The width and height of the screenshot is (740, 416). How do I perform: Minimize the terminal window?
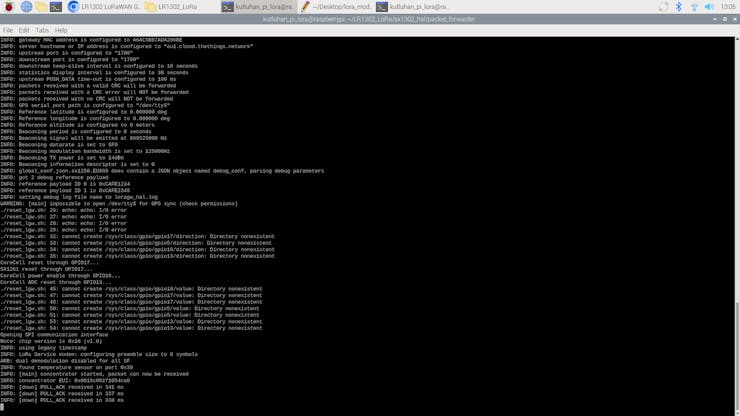[715, 19]
